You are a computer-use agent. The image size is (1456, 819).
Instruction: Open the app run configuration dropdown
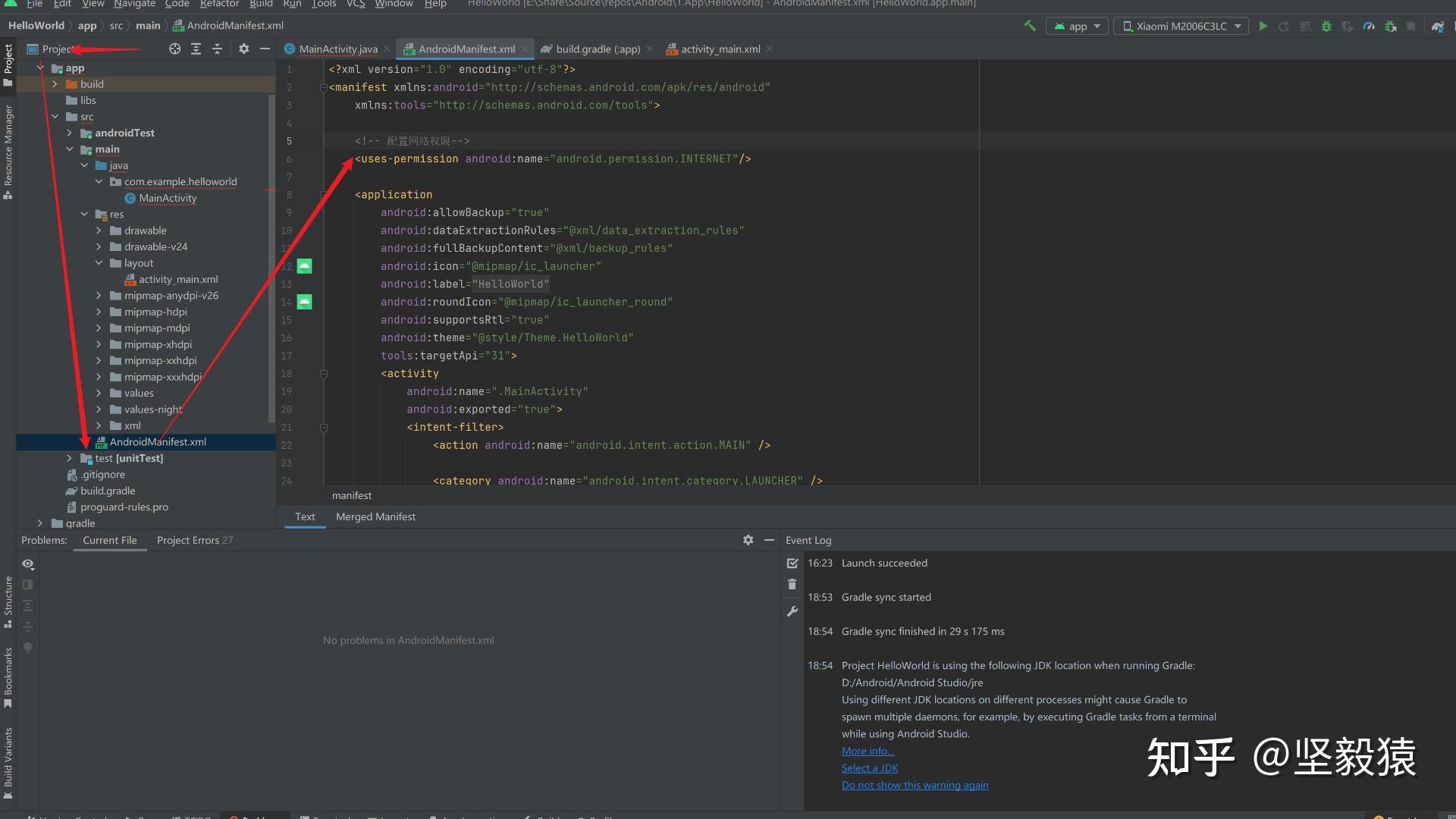(1077, 26)
